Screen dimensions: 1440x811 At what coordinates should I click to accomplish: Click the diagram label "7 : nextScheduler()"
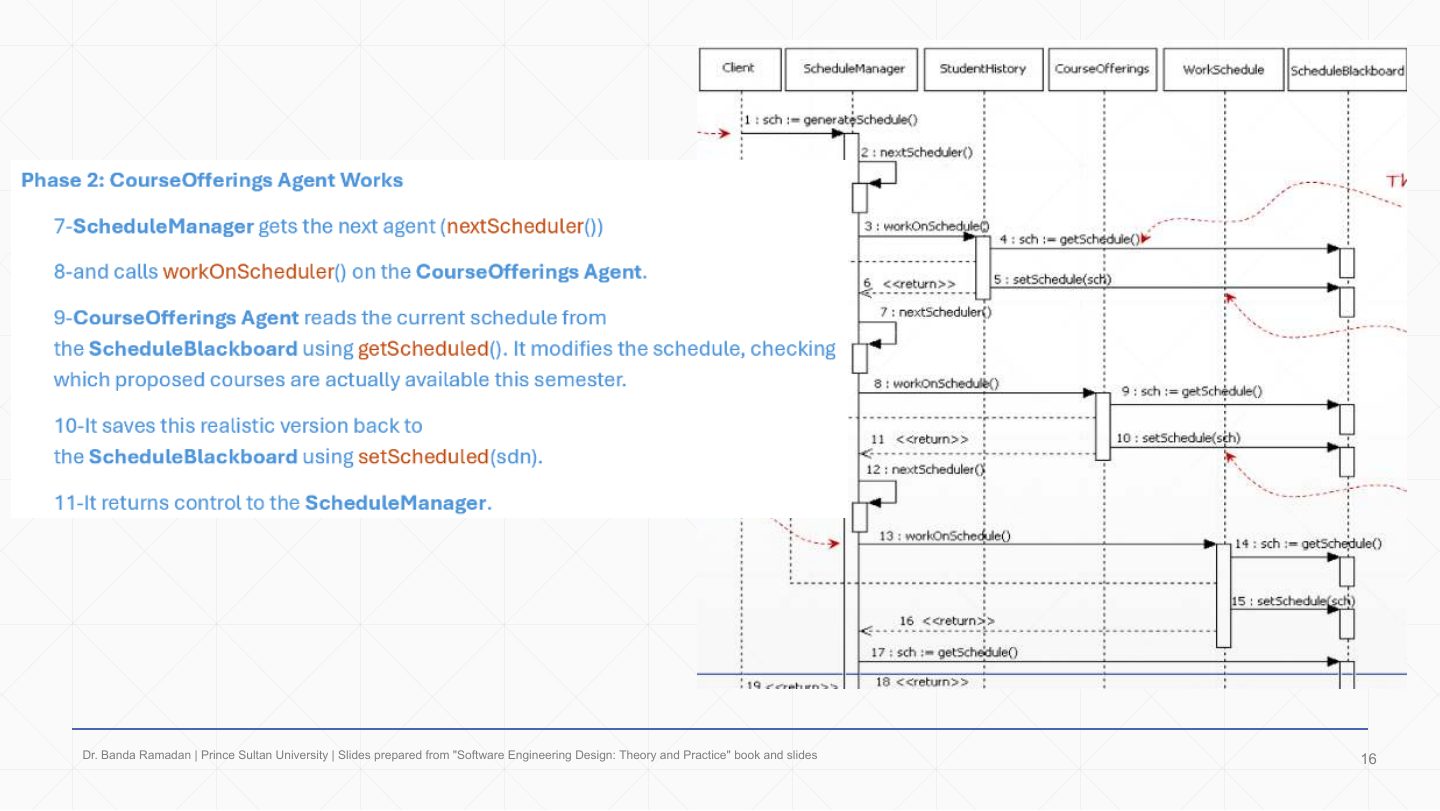pyautogui.click(x=936, y=312)
